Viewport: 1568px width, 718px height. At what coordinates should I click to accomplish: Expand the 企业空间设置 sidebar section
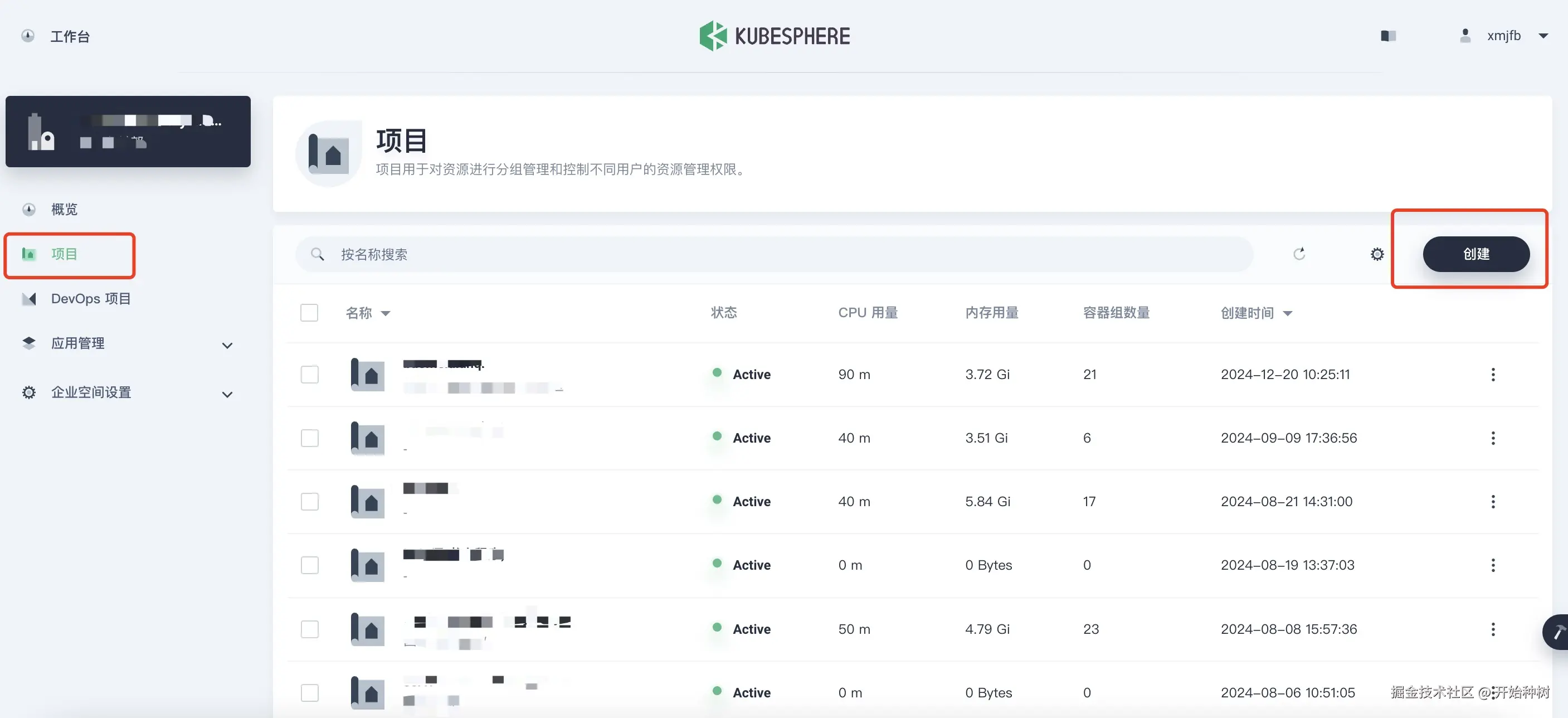(227, 394)
